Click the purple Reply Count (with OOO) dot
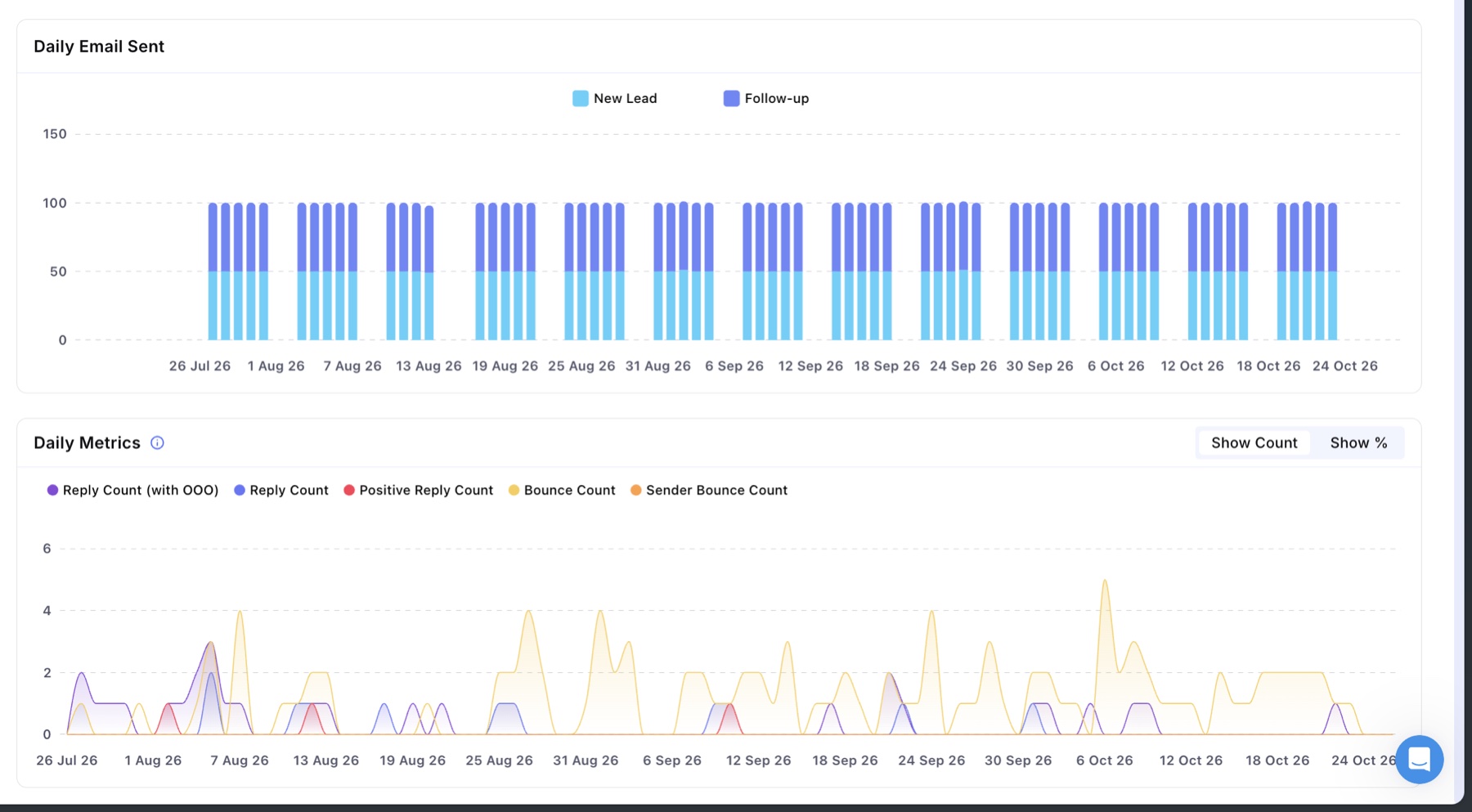 pyautogui.click(x=52, y=490)
